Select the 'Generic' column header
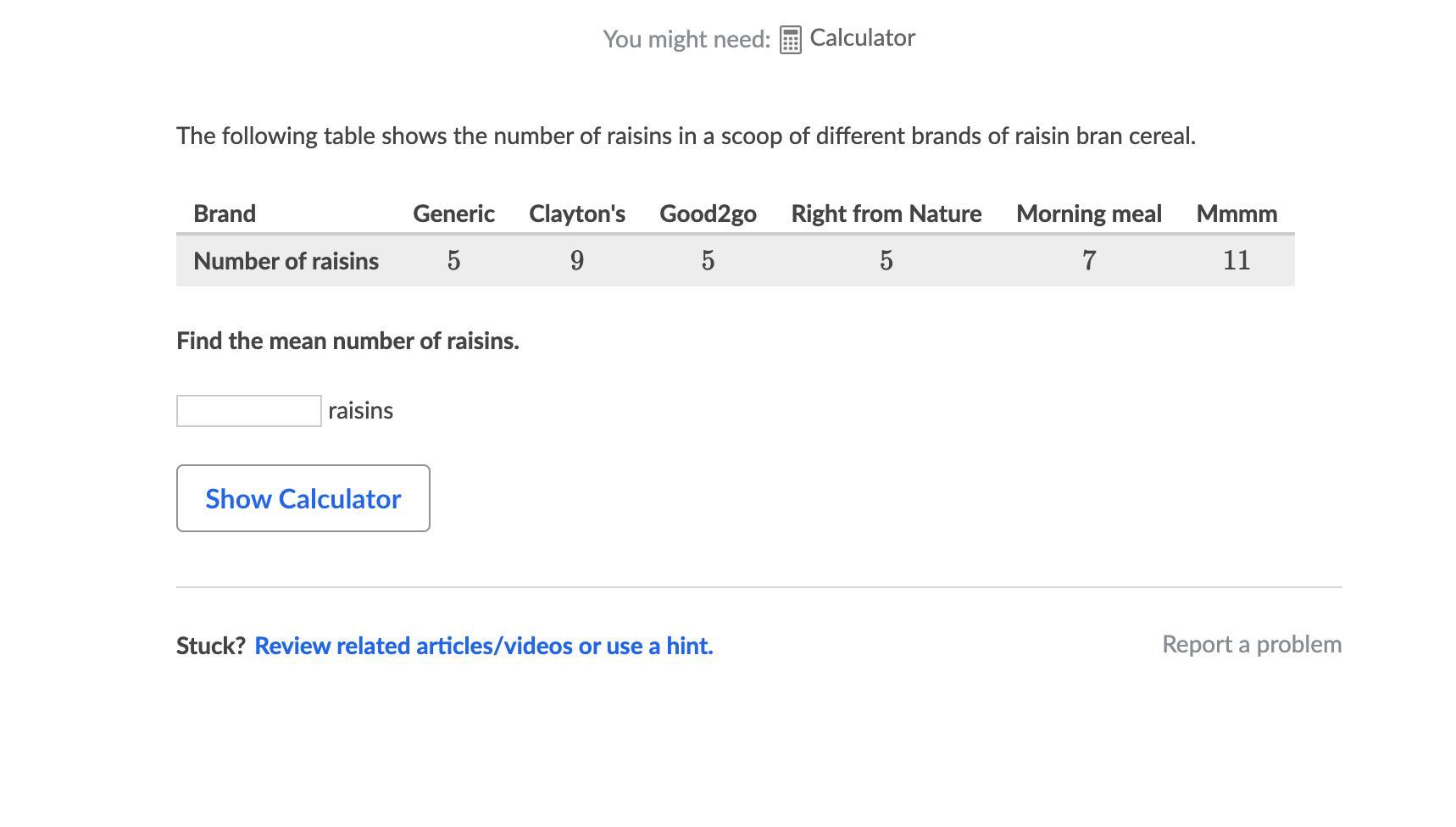 (453, 214)
